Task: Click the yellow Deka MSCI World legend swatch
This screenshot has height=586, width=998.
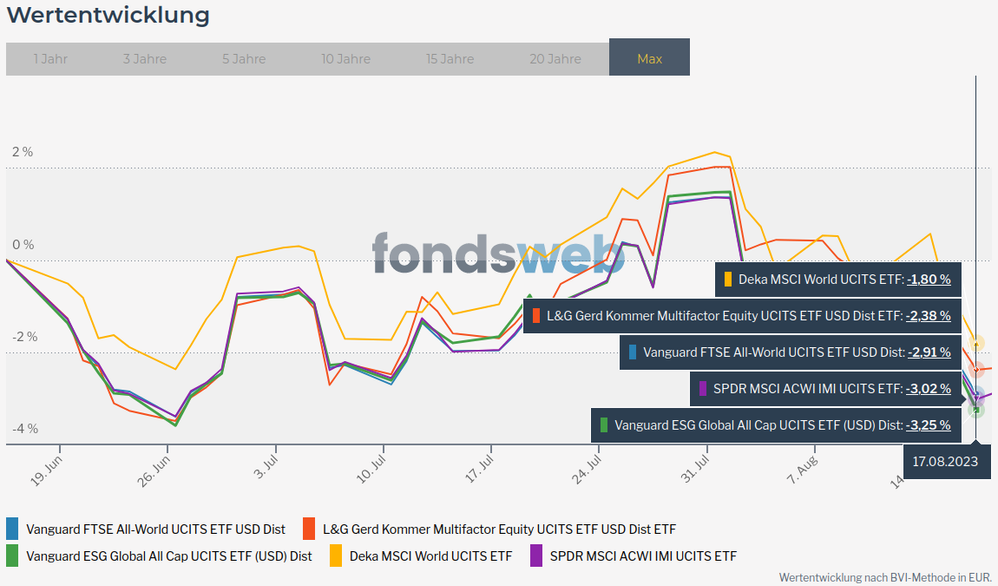Action: pos(335,556)
